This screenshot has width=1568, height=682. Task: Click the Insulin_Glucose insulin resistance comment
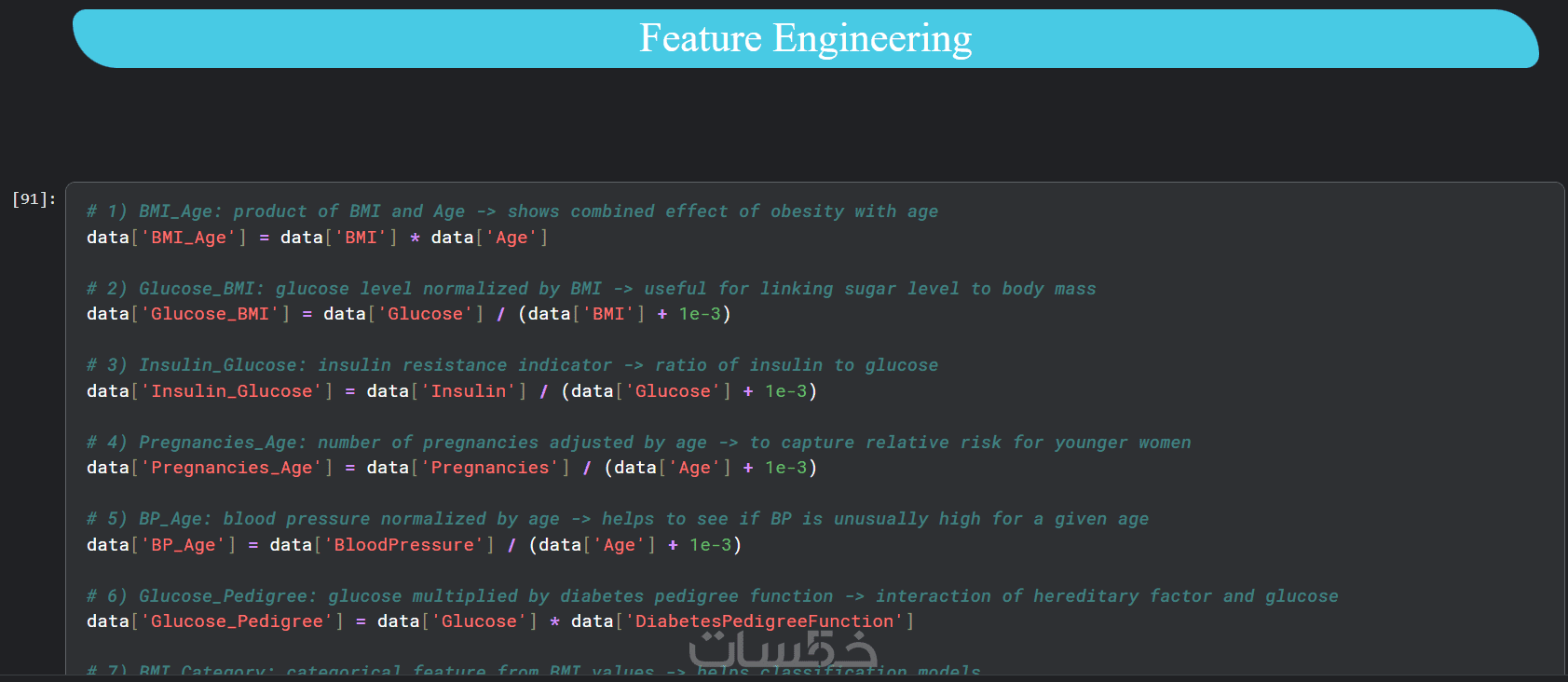[511, 365]
